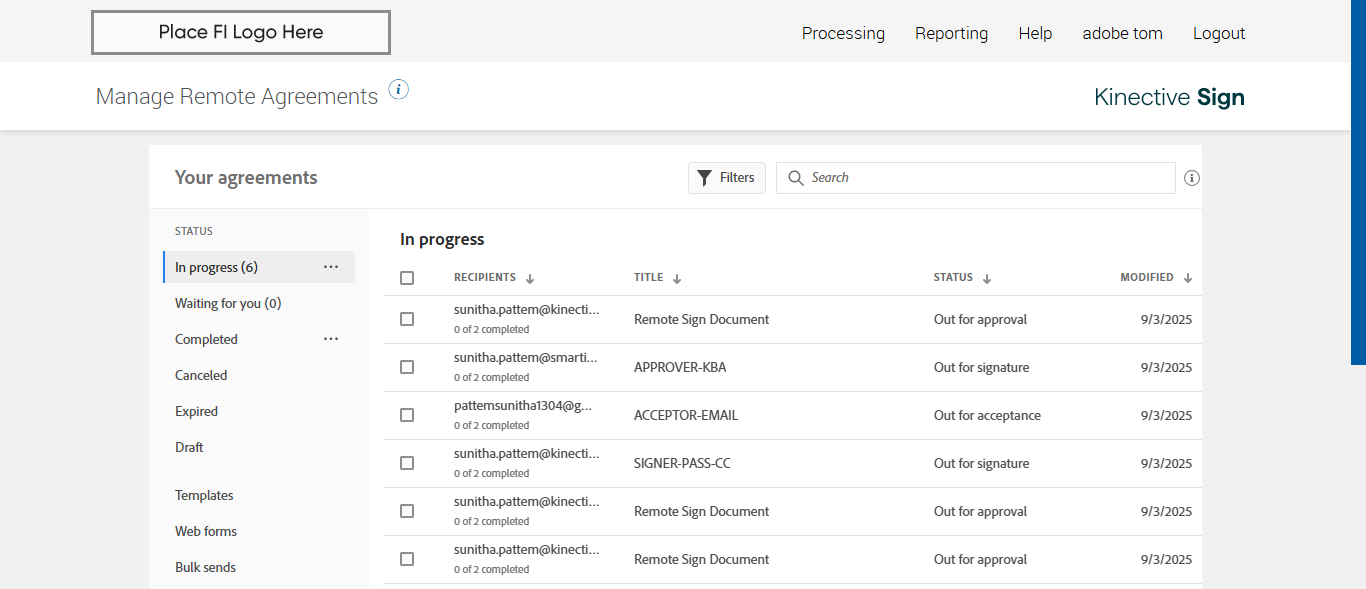The height and width of the screenshot is (589, 1366).
Task: Check the APPROVER-KBA agreement checkbox
Action: click(407, 367)
